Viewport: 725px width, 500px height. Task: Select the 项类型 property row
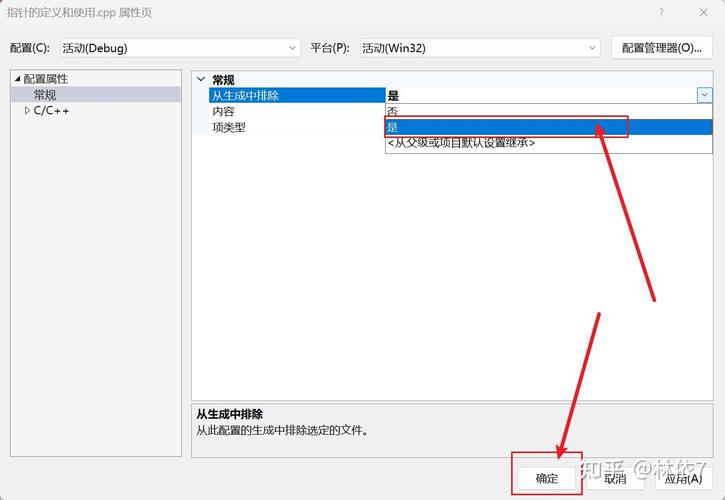click(x=297, y=127)
